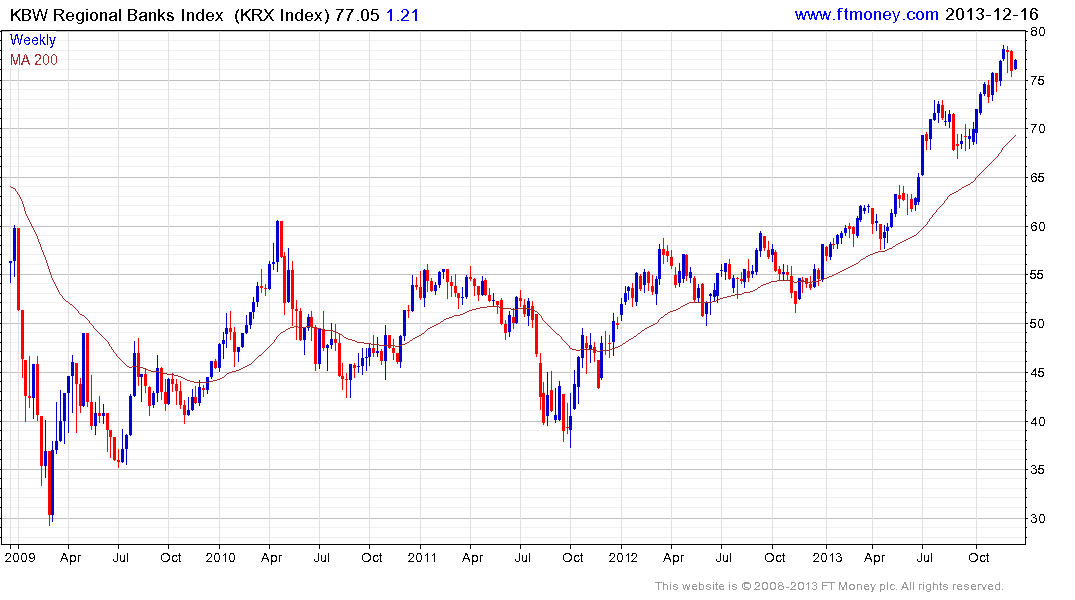Click the change value 1.21
The width and height of the screenshot is (1075, 600).
402,15
